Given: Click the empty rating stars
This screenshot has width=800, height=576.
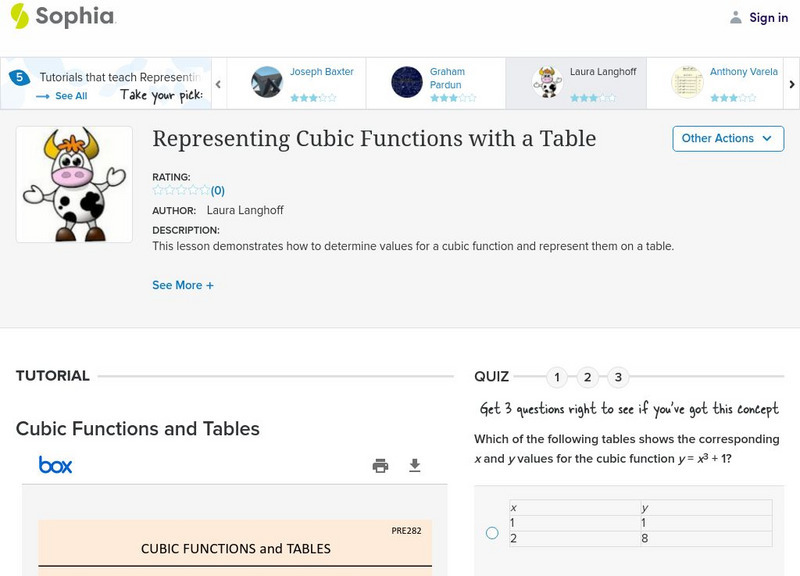Looking at the screenshot, I should click(x=181, y=190).
